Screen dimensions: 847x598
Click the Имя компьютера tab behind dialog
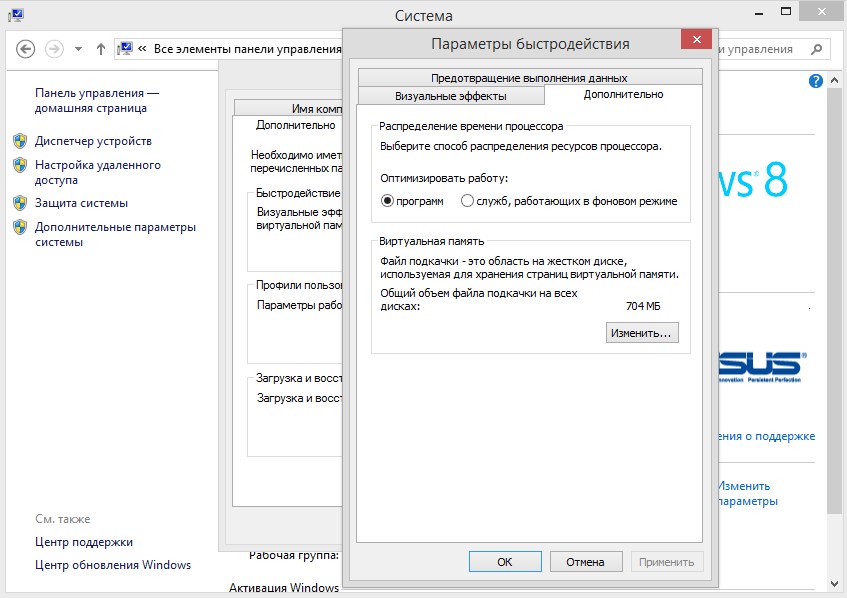(288, 108)
